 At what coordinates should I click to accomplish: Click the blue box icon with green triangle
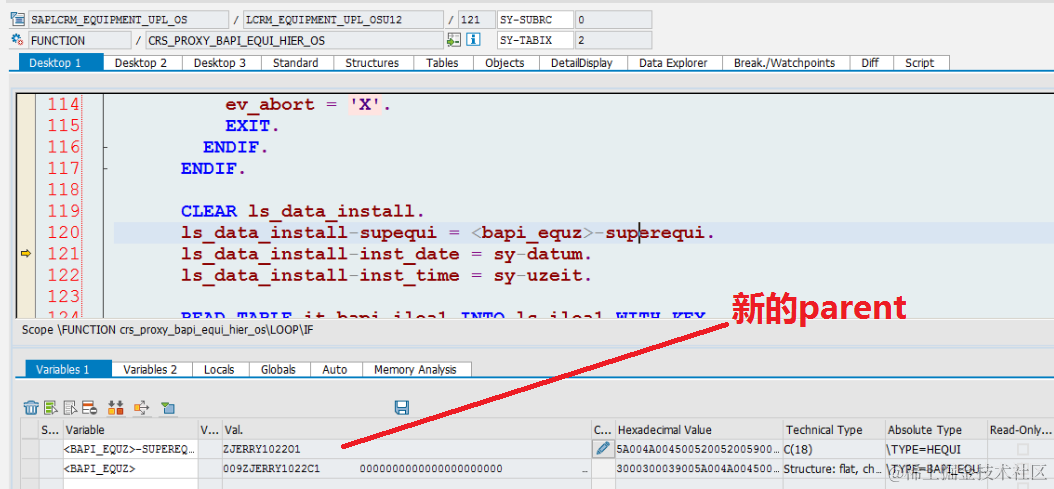click(168, 407)
